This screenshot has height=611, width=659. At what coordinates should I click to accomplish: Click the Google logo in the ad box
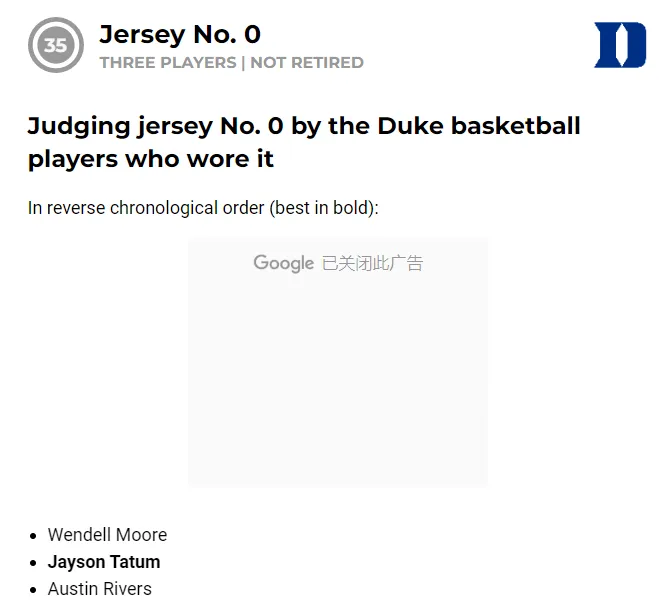pyautogui.click(x=283, y=263)
